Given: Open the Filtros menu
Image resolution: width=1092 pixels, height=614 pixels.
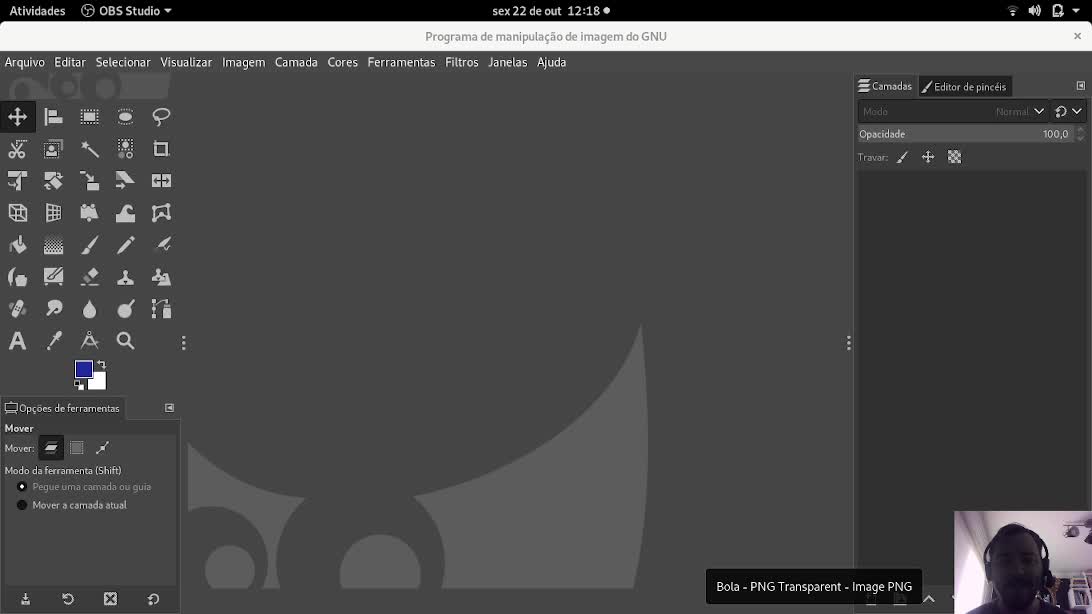Looking at the screenshot, I should tap(462, 62).
